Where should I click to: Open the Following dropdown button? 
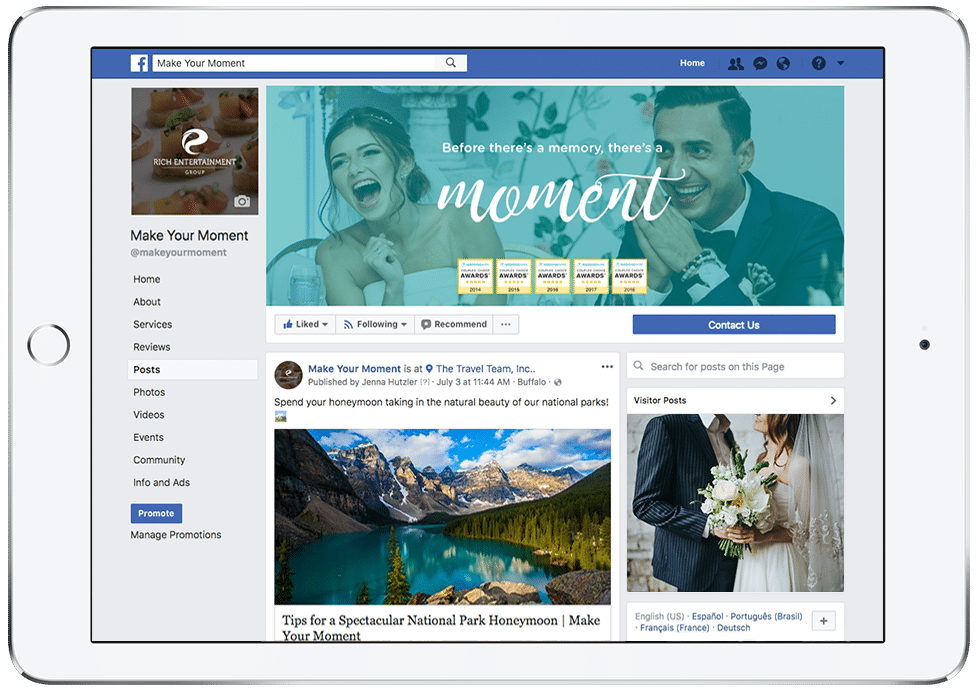tap(375, 325)
